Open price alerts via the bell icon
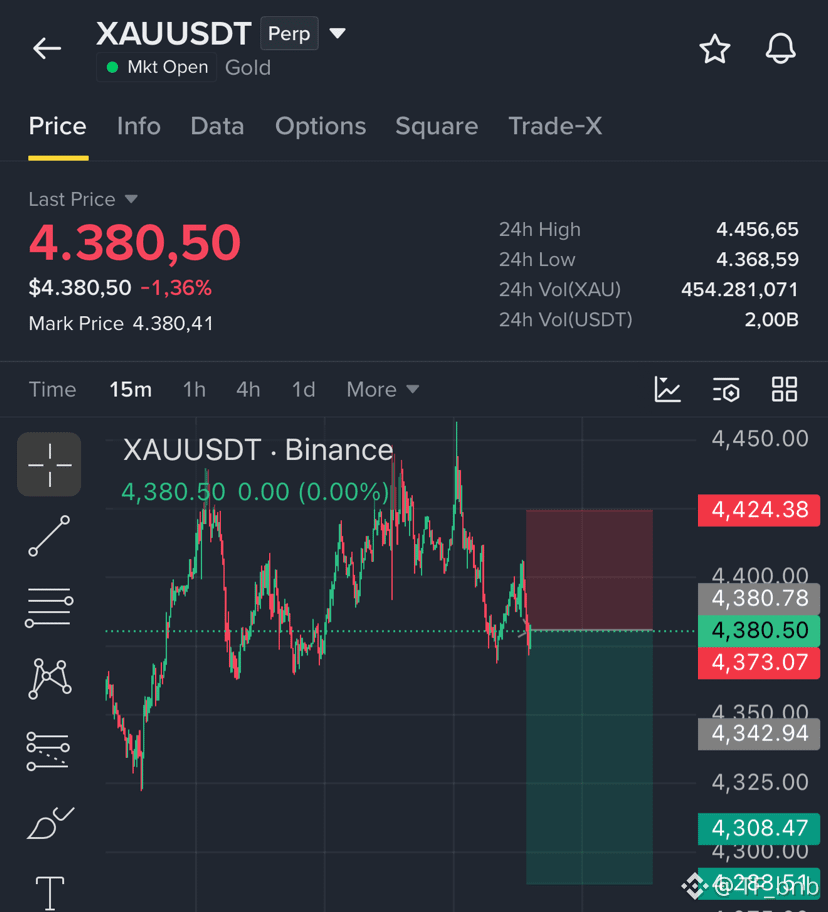This screenshot has width=828, height=912. 780,48
